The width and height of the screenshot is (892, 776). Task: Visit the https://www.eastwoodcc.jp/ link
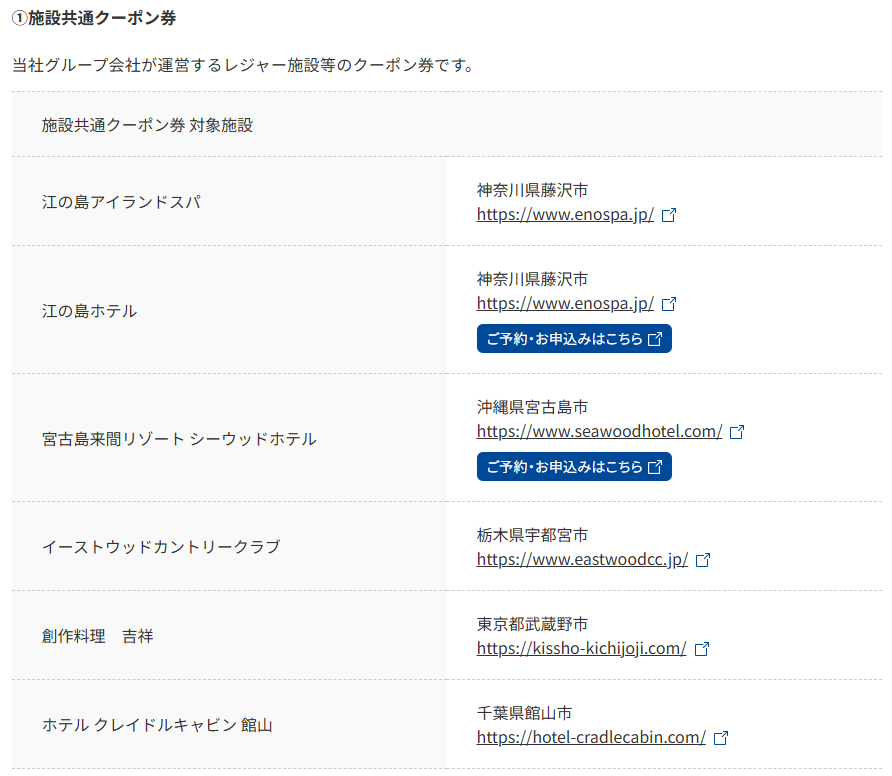tap(582, 560)
